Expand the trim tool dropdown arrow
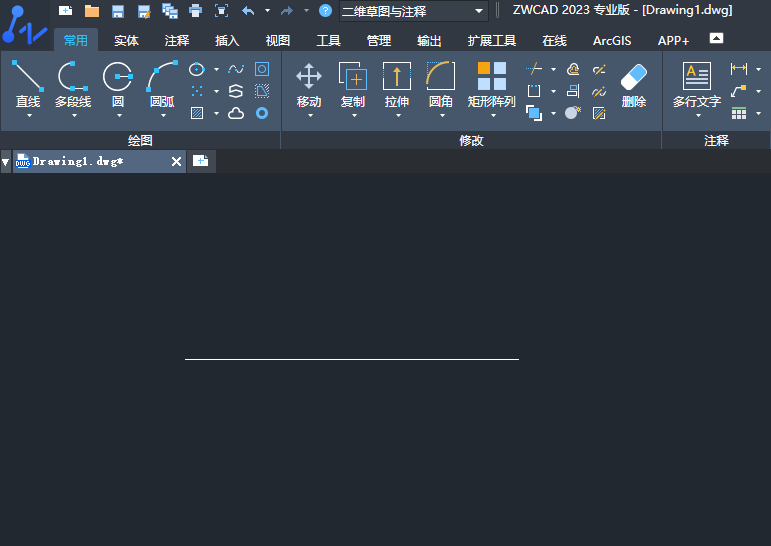Viewport: 771px width, 546px height. click(553, 69)
